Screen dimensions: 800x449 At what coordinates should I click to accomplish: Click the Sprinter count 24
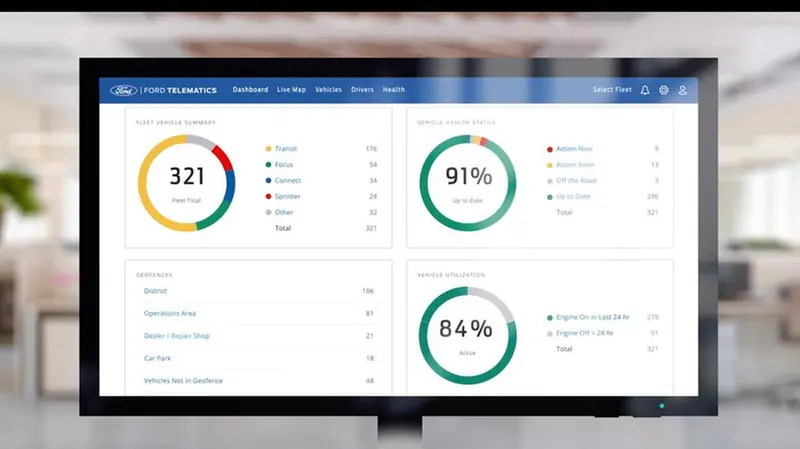373,196
